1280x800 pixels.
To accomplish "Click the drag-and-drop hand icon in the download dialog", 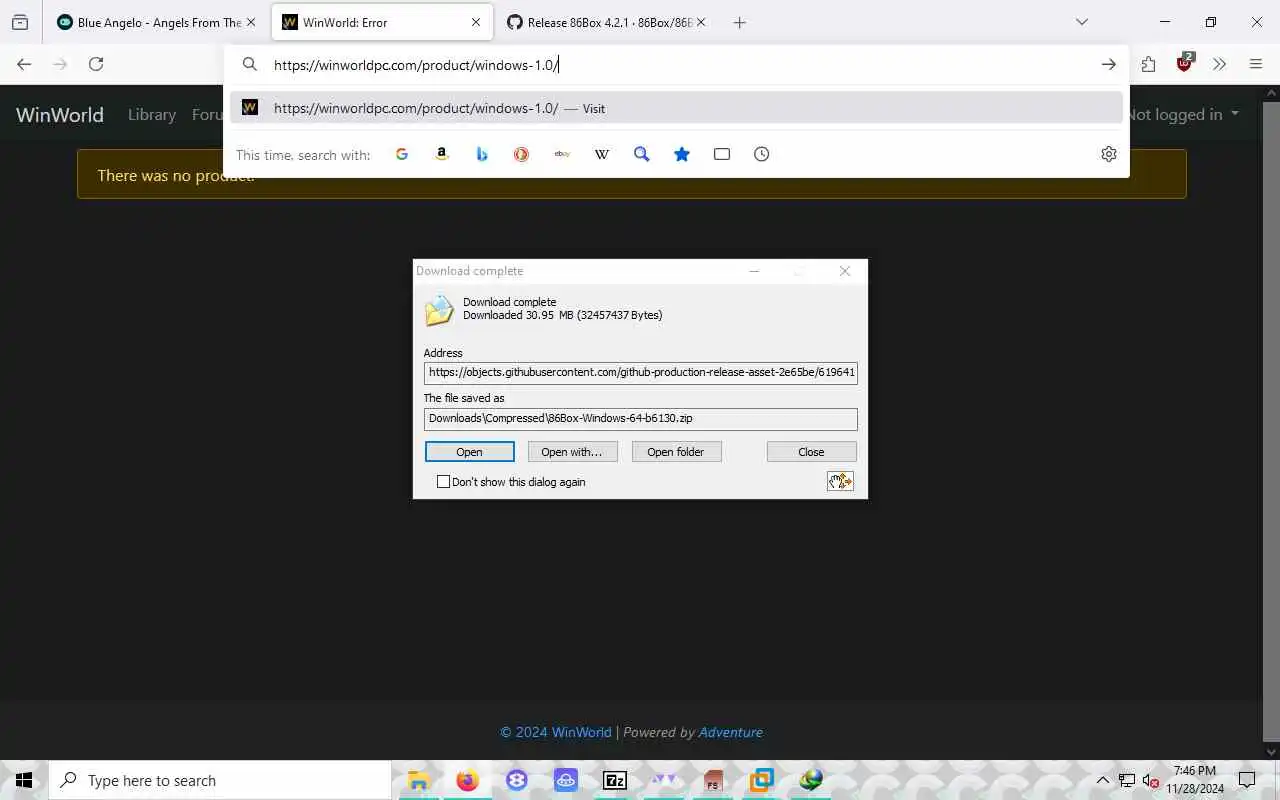I will pyautogui.click(x=840, y=481).
